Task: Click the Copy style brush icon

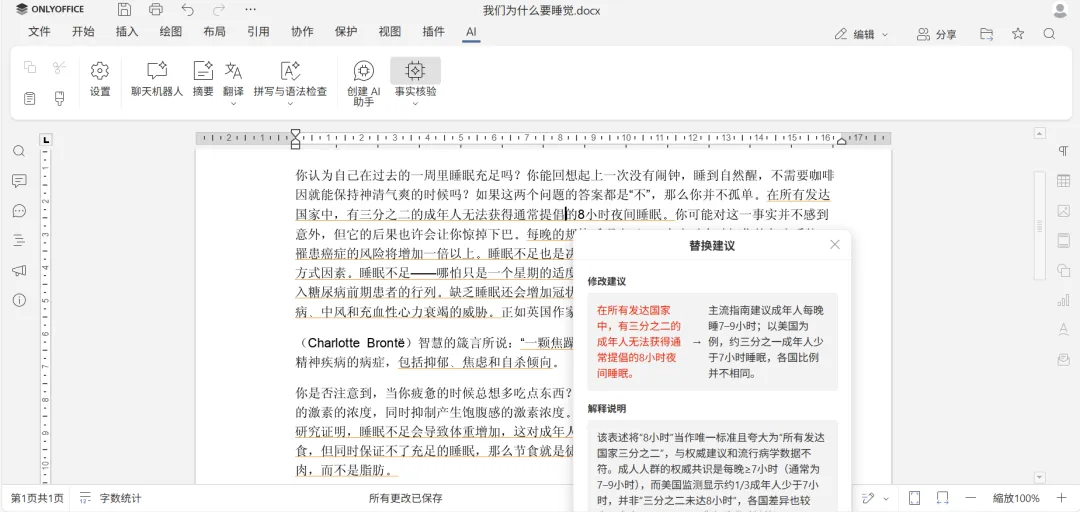Action: pos(59,99)
